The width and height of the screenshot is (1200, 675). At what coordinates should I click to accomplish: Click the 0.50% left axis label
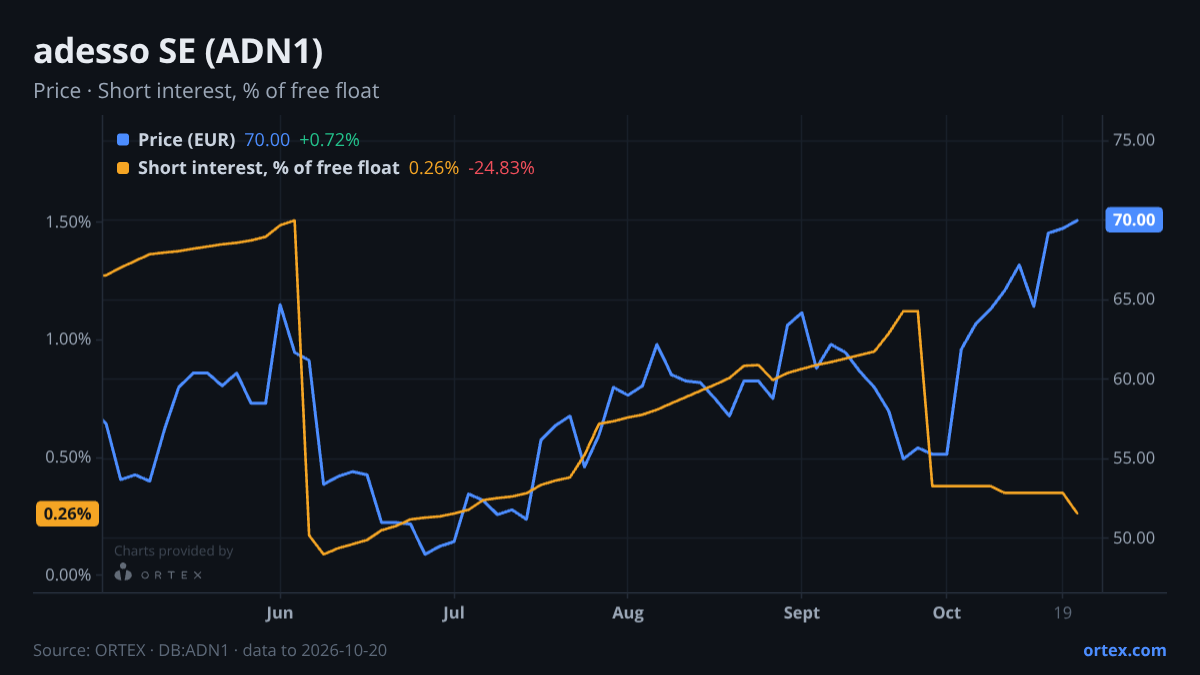tap(67, 457)
